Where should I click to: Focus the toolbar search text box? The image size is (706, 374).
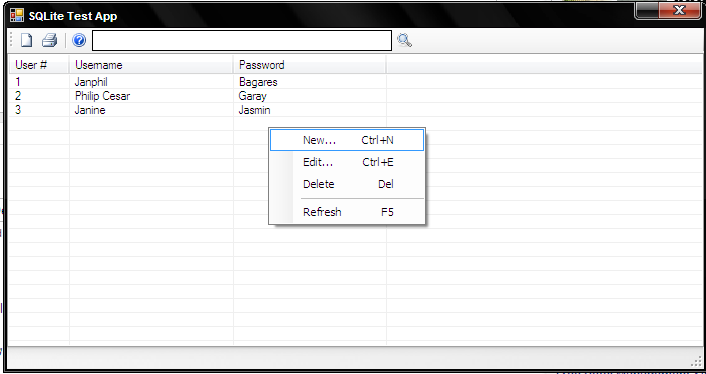pyautogui.click(x=242, y=41)
